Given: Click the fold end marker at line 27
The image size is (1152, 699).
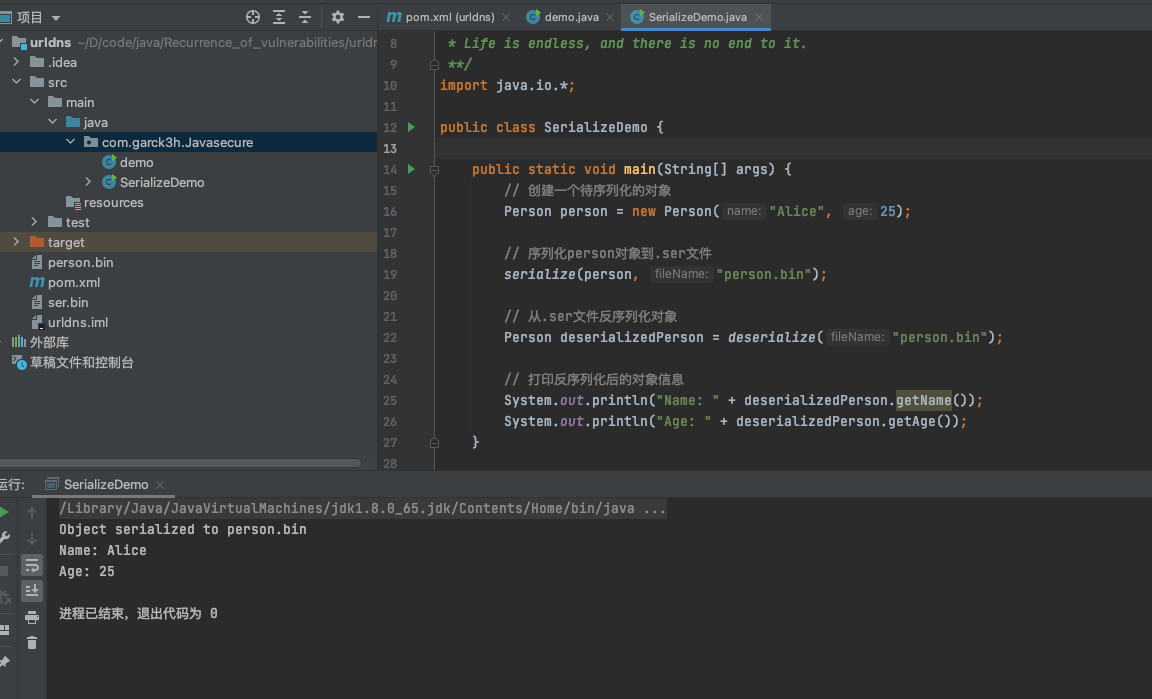Looking at the screenshot, I should [434, 443].
